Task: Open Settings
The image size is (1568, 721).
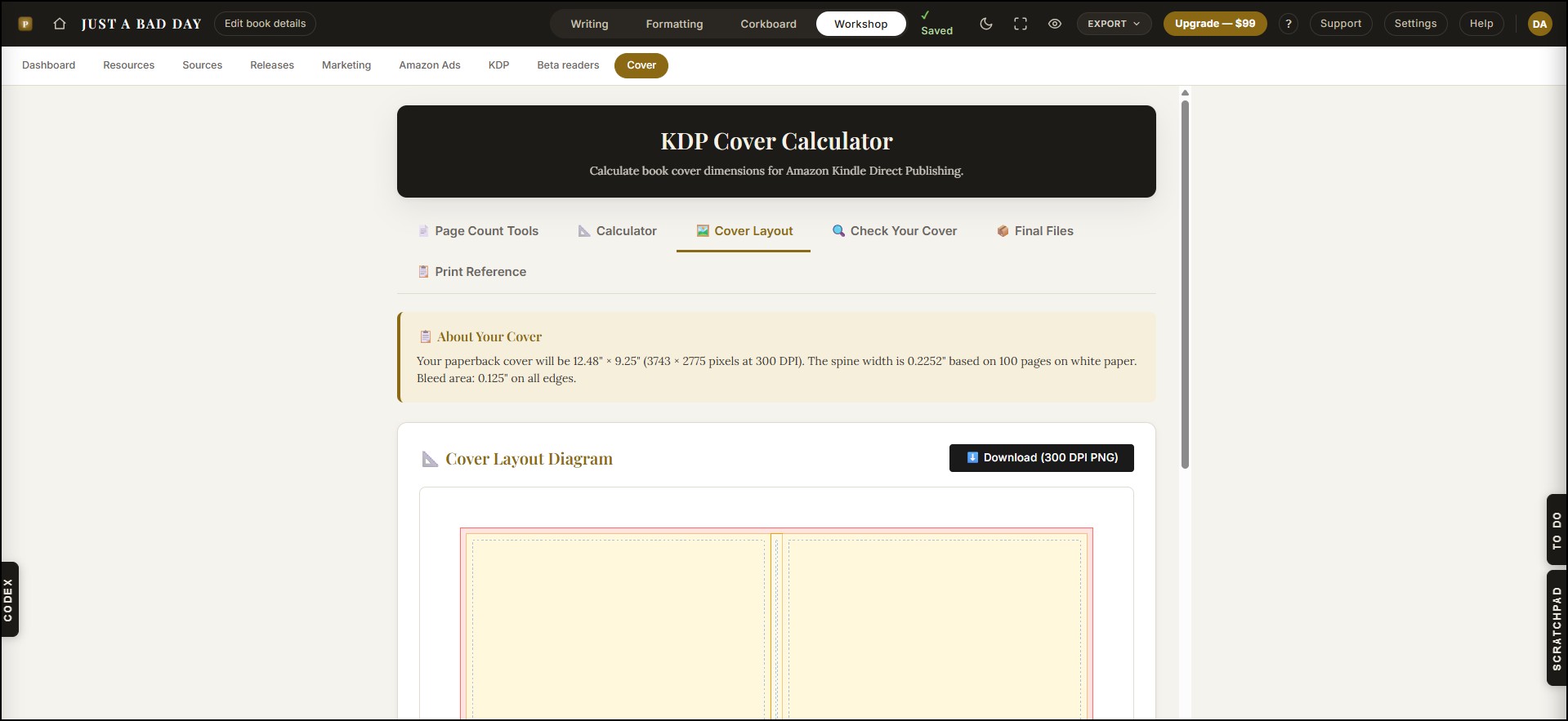Action: (1415, 24)
